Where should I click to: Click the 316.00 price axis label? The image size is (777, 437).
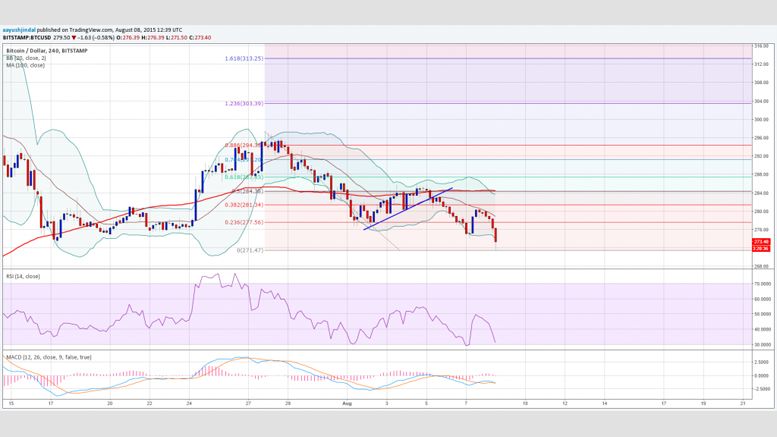(x=761, y=46)
